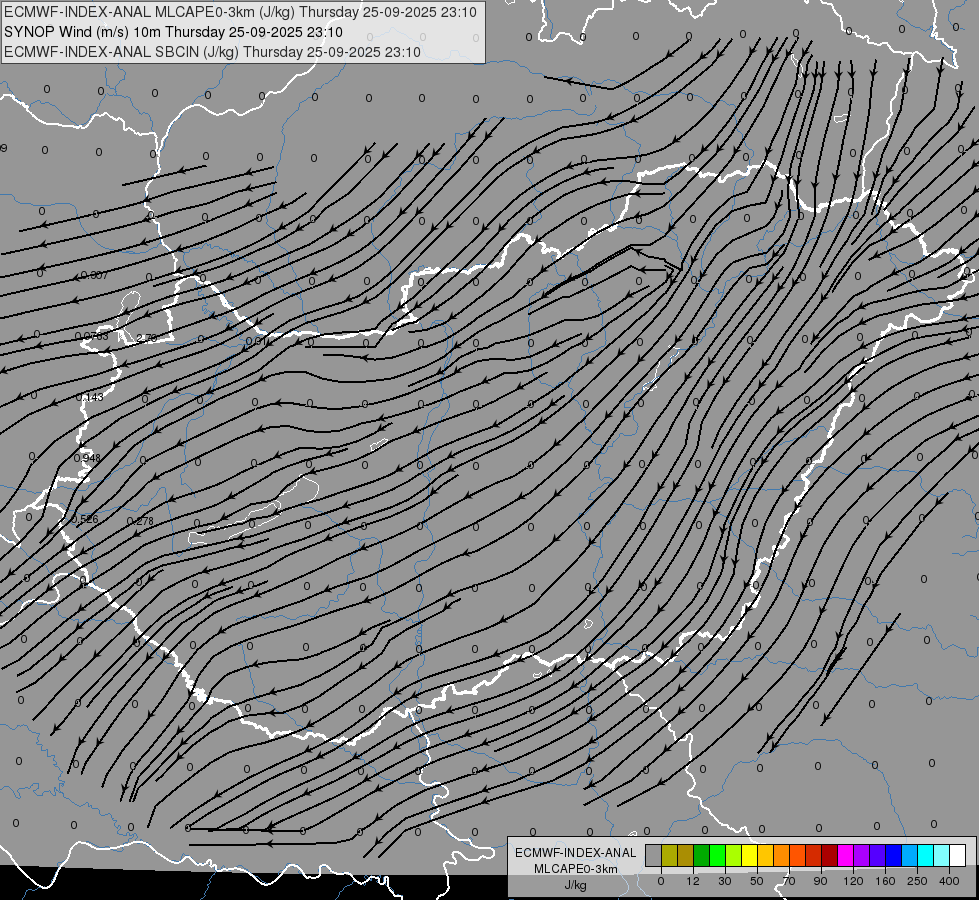Select the white legend swatch
The width and height of the screenshot is (979, 900).
point(958,855)
